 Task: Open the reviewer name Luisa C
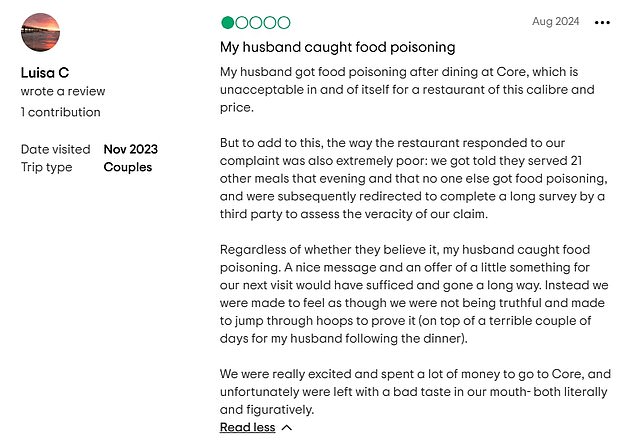click(45, 73)
